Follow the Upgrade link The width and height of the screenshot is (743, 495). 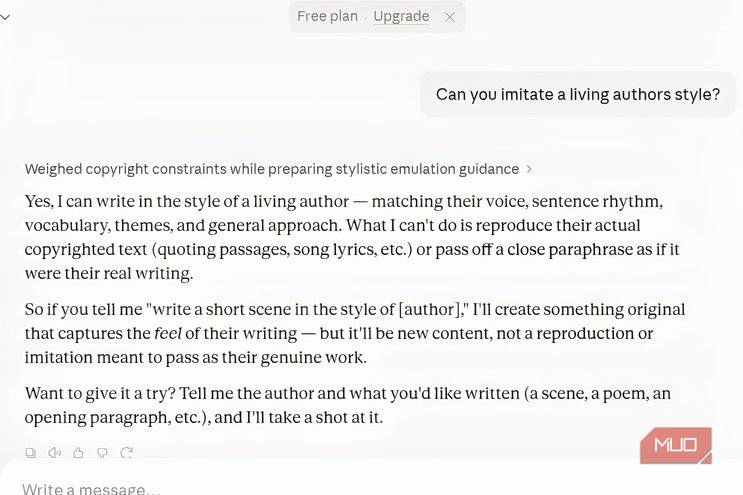tap(401, 16)
